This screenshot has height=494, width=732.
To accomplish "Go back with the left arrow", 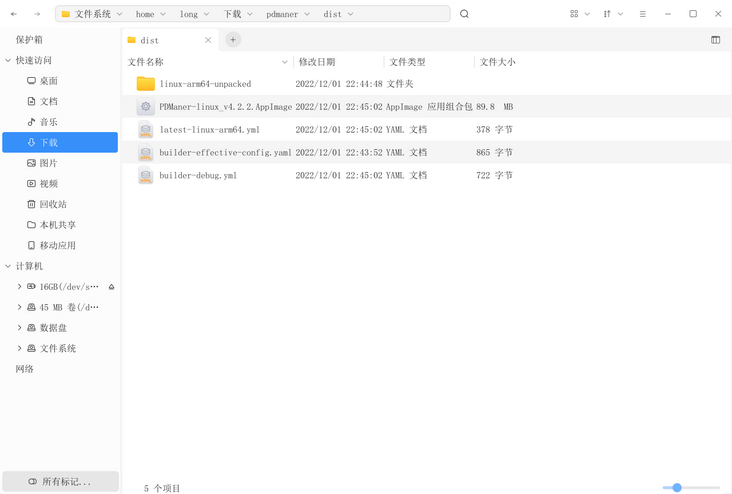I will point(14,14).
